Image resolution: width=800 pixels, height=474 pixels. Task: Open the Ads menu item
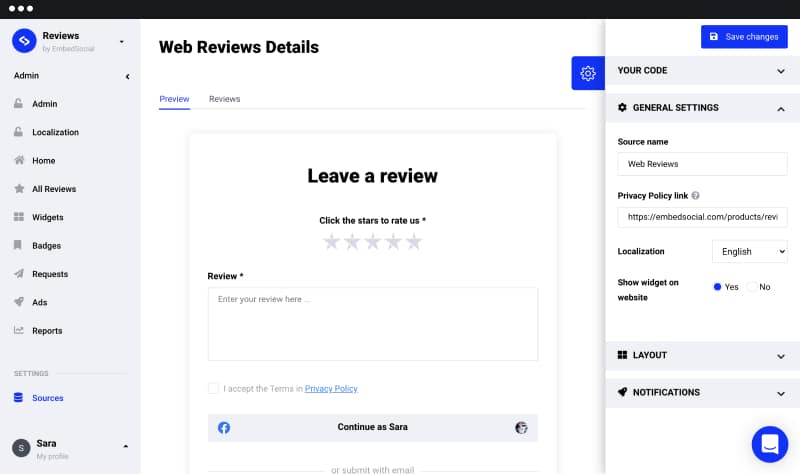[39, 302]
